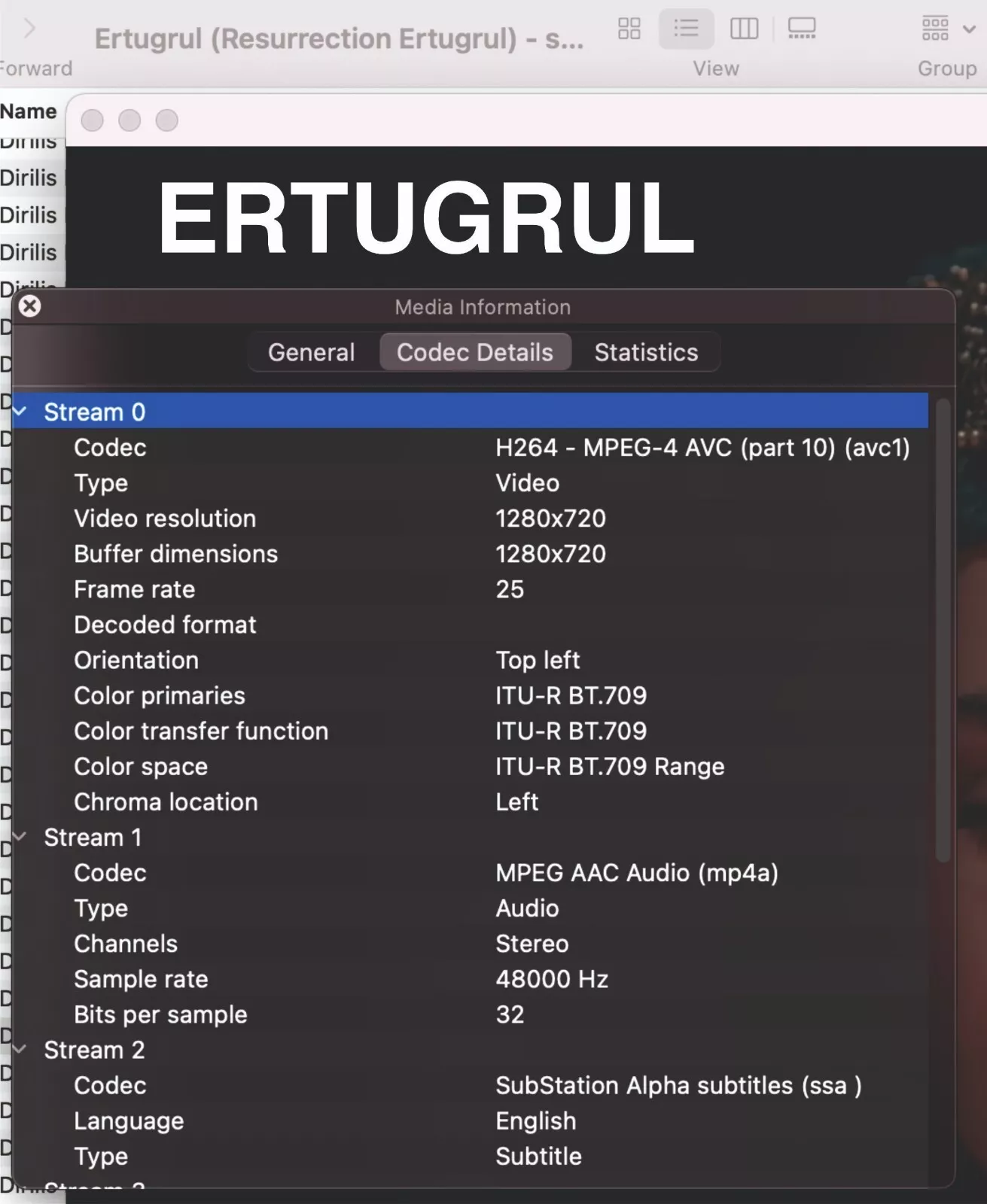Switch to the Statistics tab
This screenshot has width=987, height=1204.
pos(646,352)
